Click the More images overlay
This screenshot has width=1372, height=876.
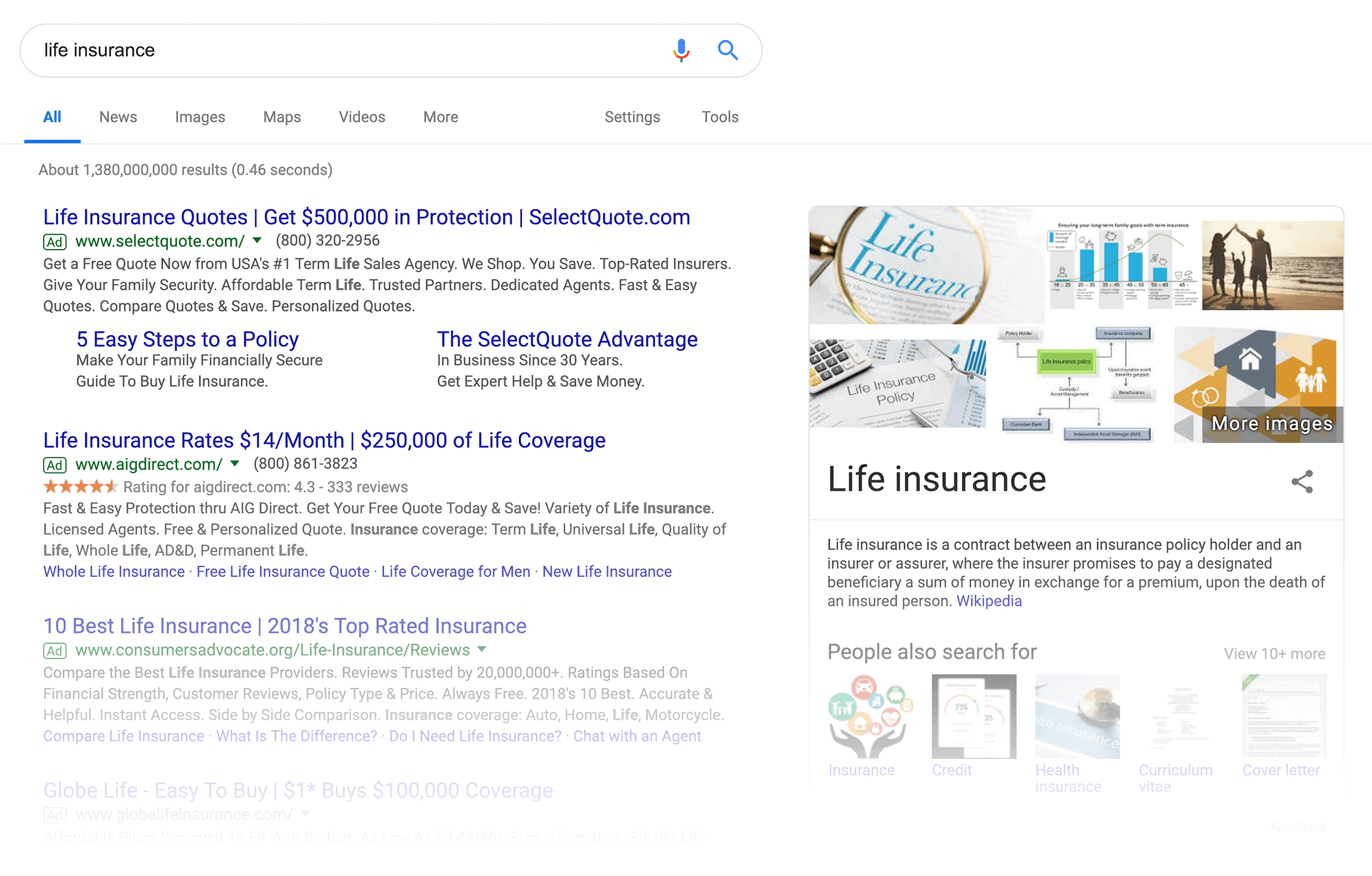click(1272, 424)
